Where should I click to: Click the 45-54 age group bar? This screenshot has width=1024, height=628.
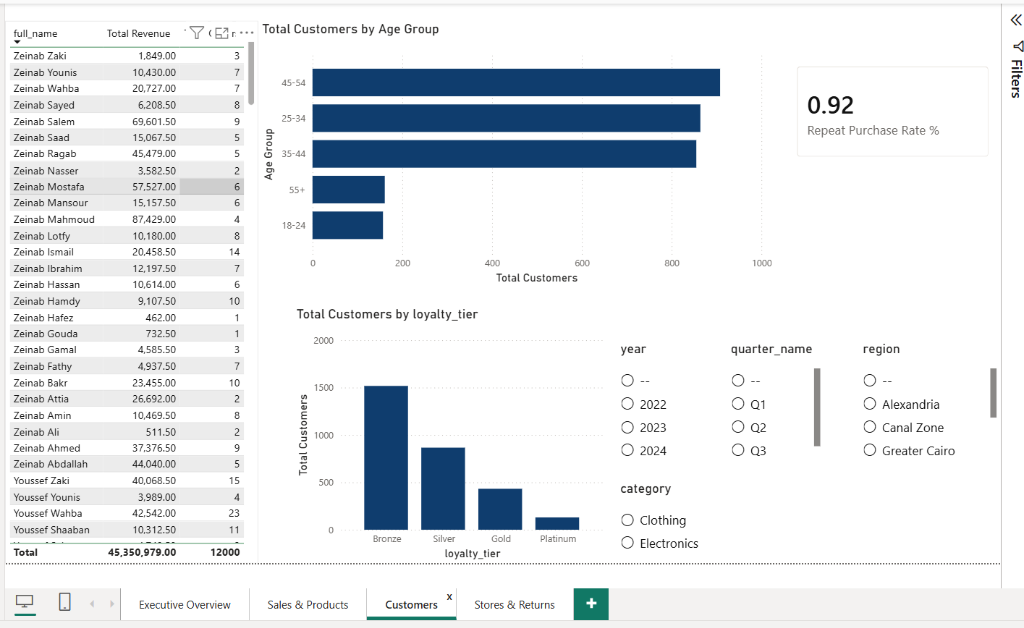516,82
